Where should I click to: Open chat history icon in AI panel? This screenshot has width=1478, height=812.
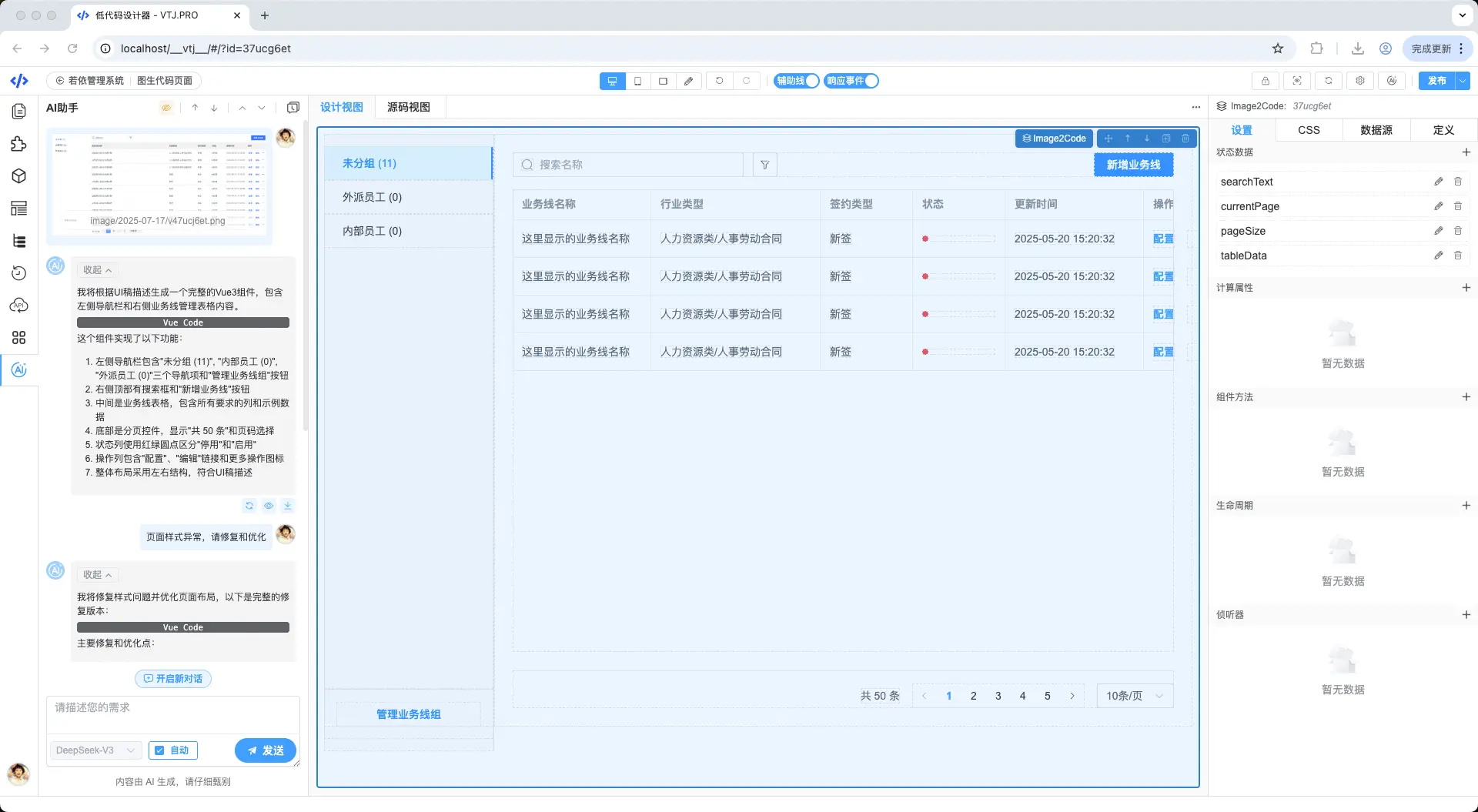293,108
